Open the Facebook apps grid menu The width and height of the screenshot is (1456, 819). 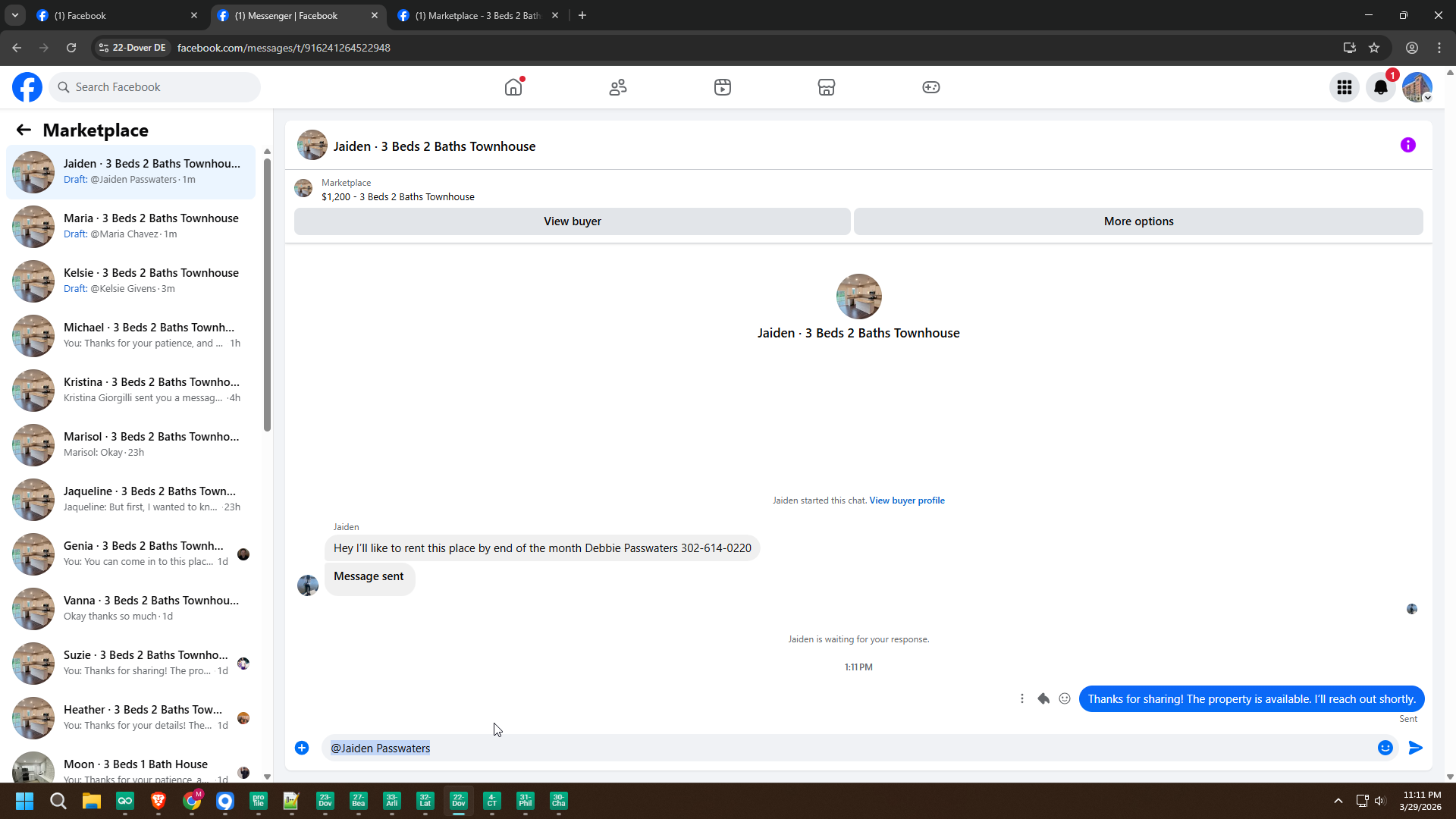pyautogui.click(x=1345, y=87)
